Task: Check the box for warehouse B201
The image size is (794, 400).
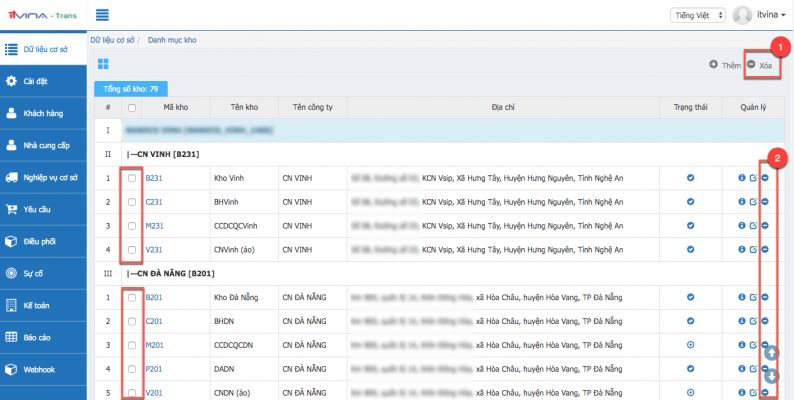Action: (132, 297)
